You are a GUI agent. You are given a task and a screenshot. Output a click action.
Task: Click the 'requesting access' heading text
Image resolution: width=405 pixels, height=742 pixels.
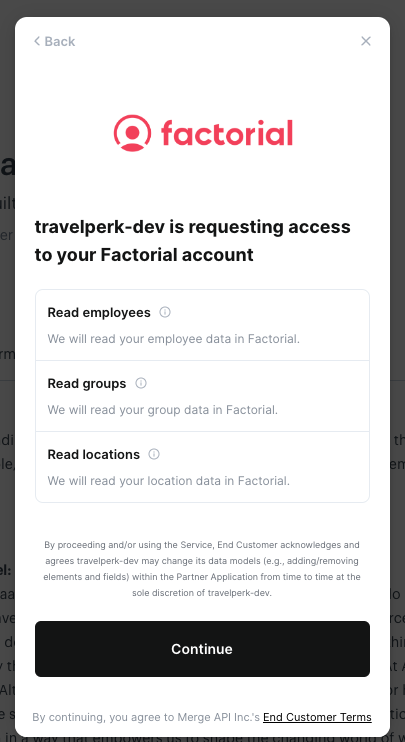[x=193, y=241]
